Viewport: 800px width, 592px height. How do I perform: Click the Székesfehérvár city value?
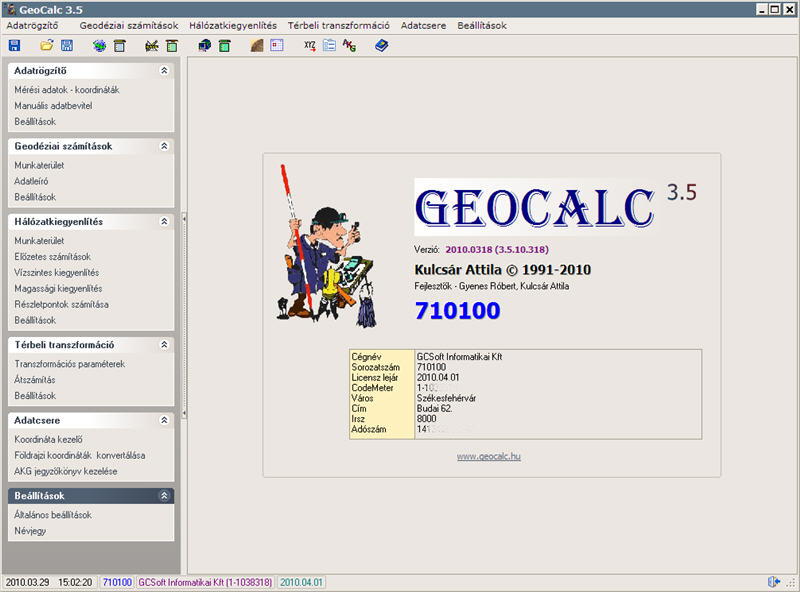tap(446, 398)
